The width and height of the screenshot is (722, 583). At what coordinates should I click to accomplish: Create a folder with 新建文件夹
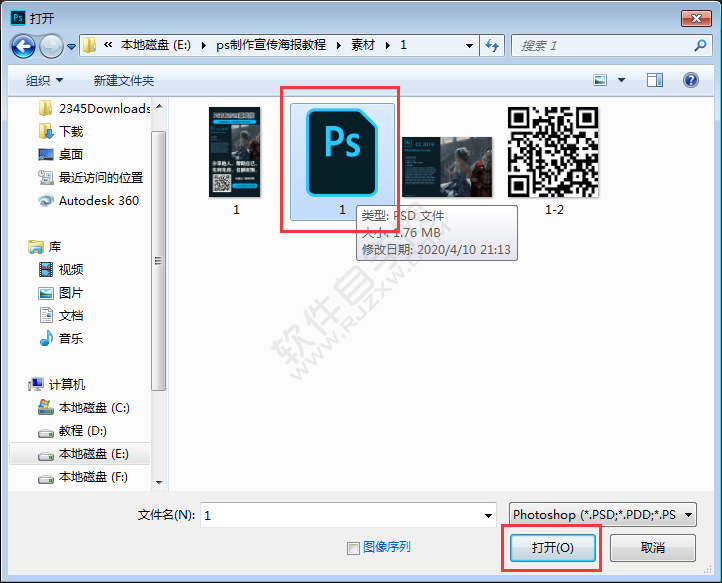click(124, 81)
